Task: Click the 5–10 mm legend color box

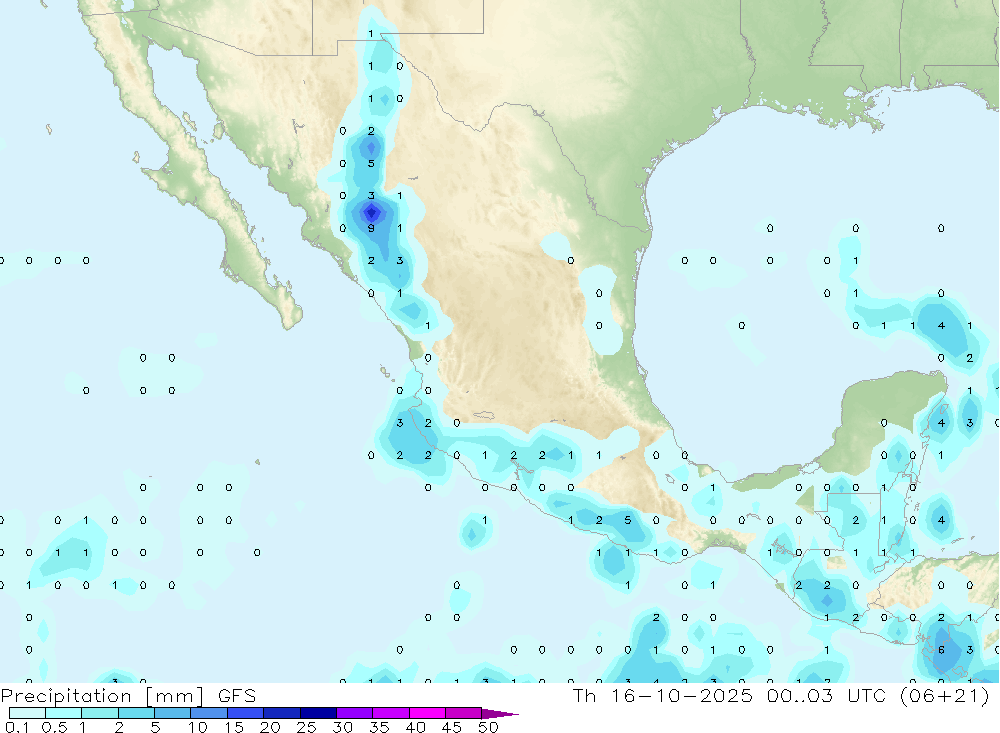Action: point(172,713)
